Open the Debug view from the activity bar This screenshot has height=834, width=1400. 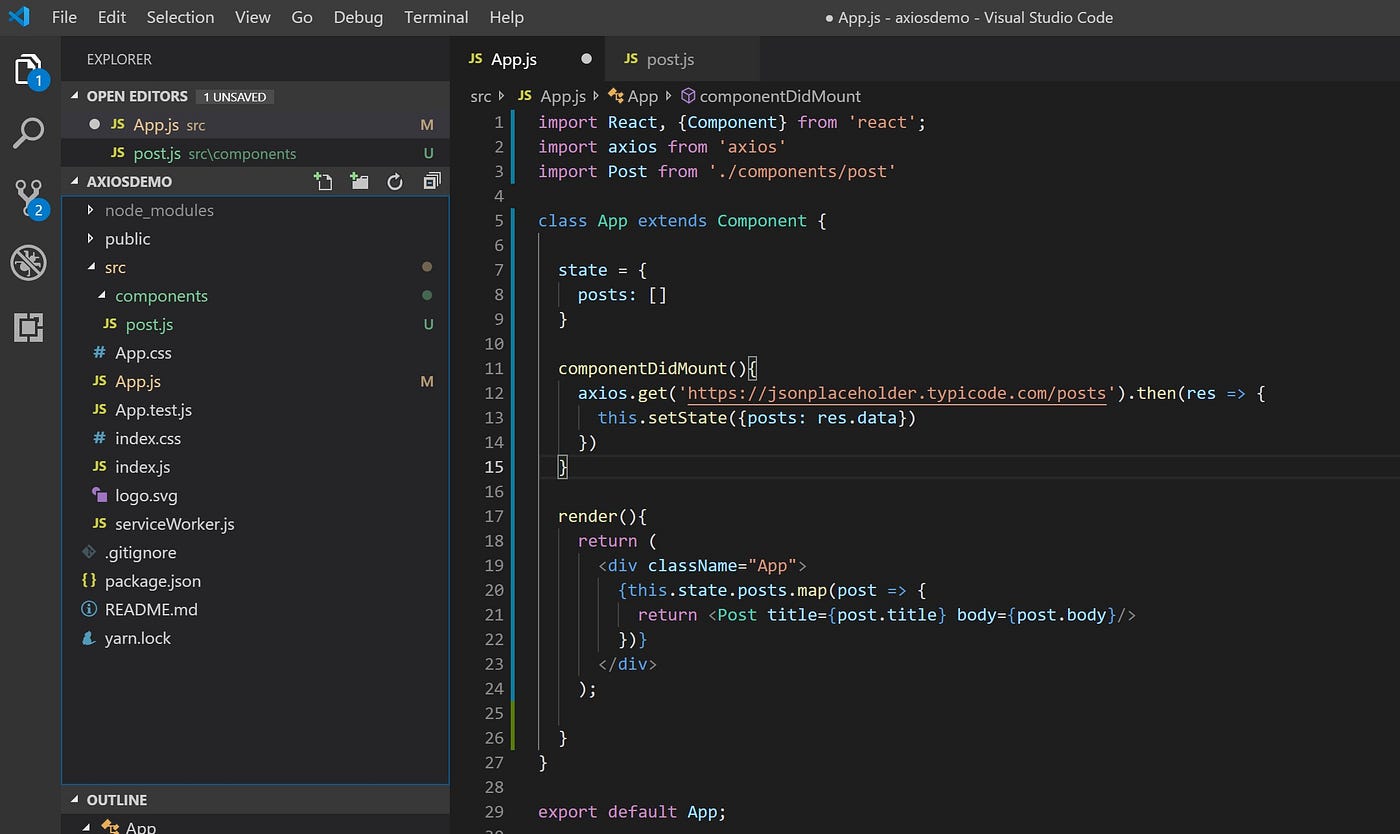[x=30, y=263]
